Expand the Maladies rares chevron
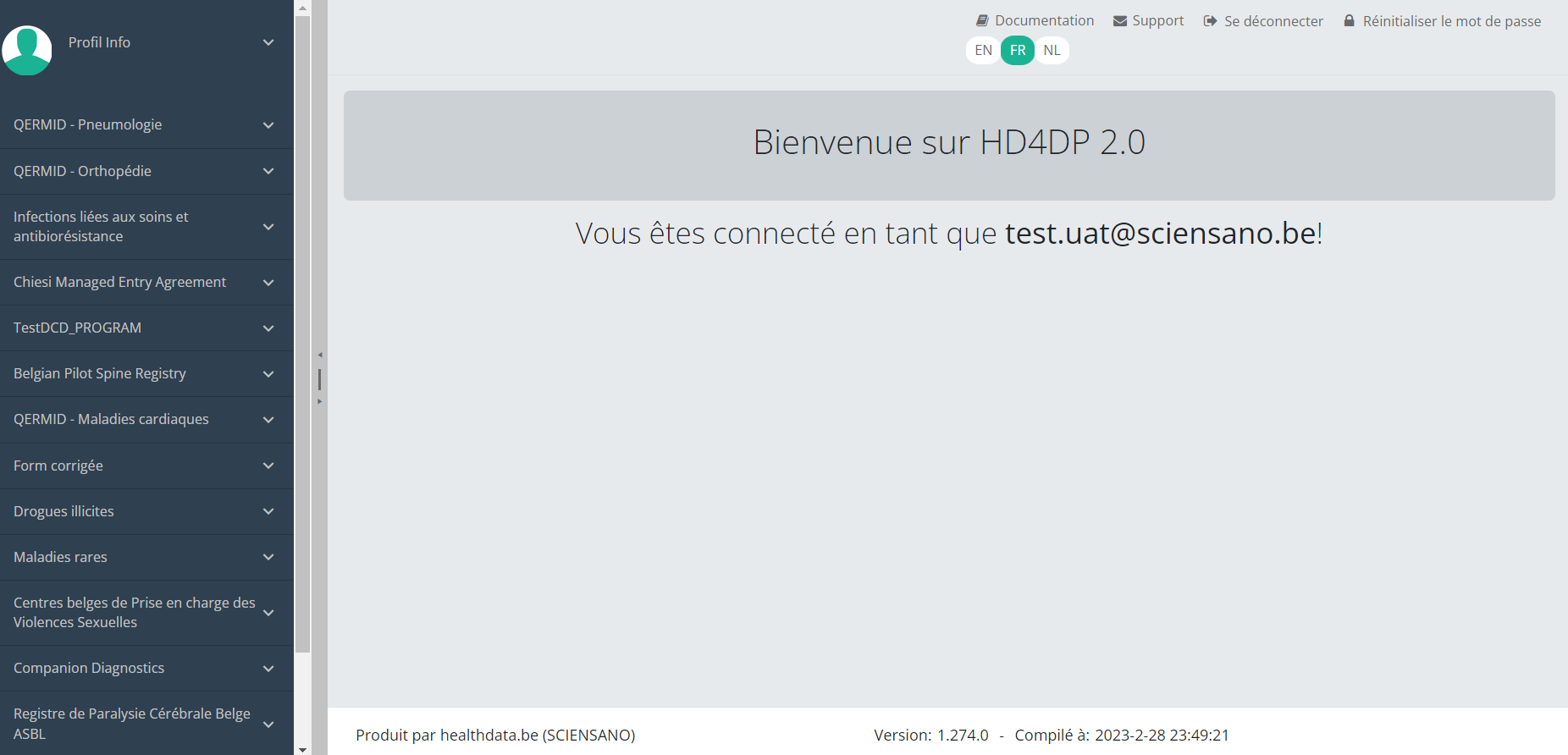 268,557
